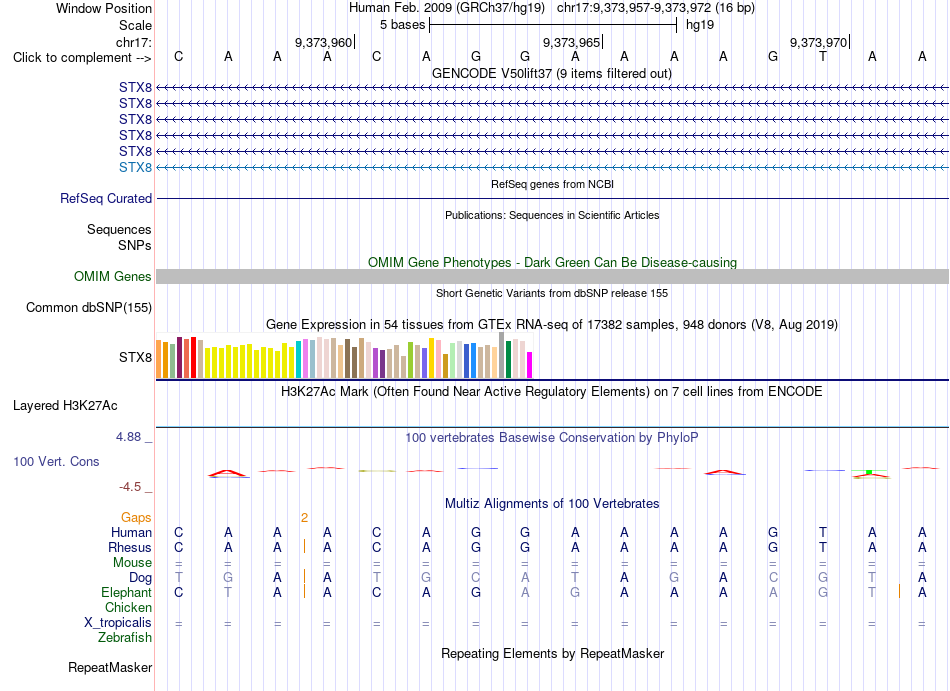Image resolution: width=950 pixels, height=691 pixels.
Task: Select the 'Mouse' species label
Action: [132, 563]
